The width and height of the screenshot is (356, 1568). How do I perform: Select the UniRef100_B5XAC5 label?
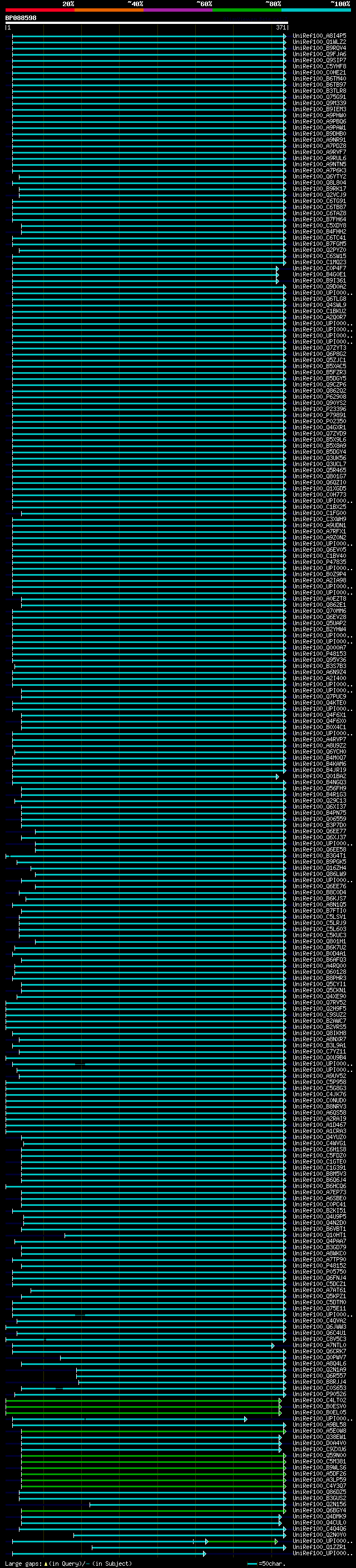point(319,367)
